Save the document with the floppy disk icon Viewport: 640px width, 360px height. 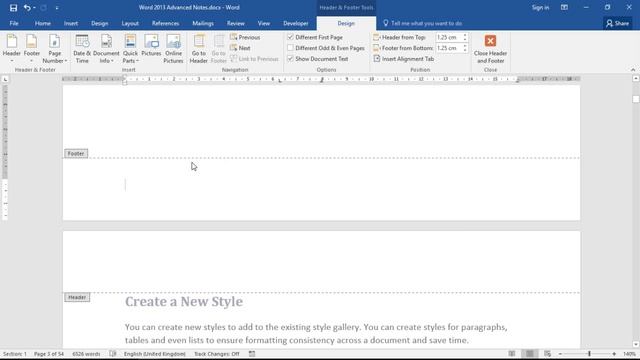(x=13, y=7)
